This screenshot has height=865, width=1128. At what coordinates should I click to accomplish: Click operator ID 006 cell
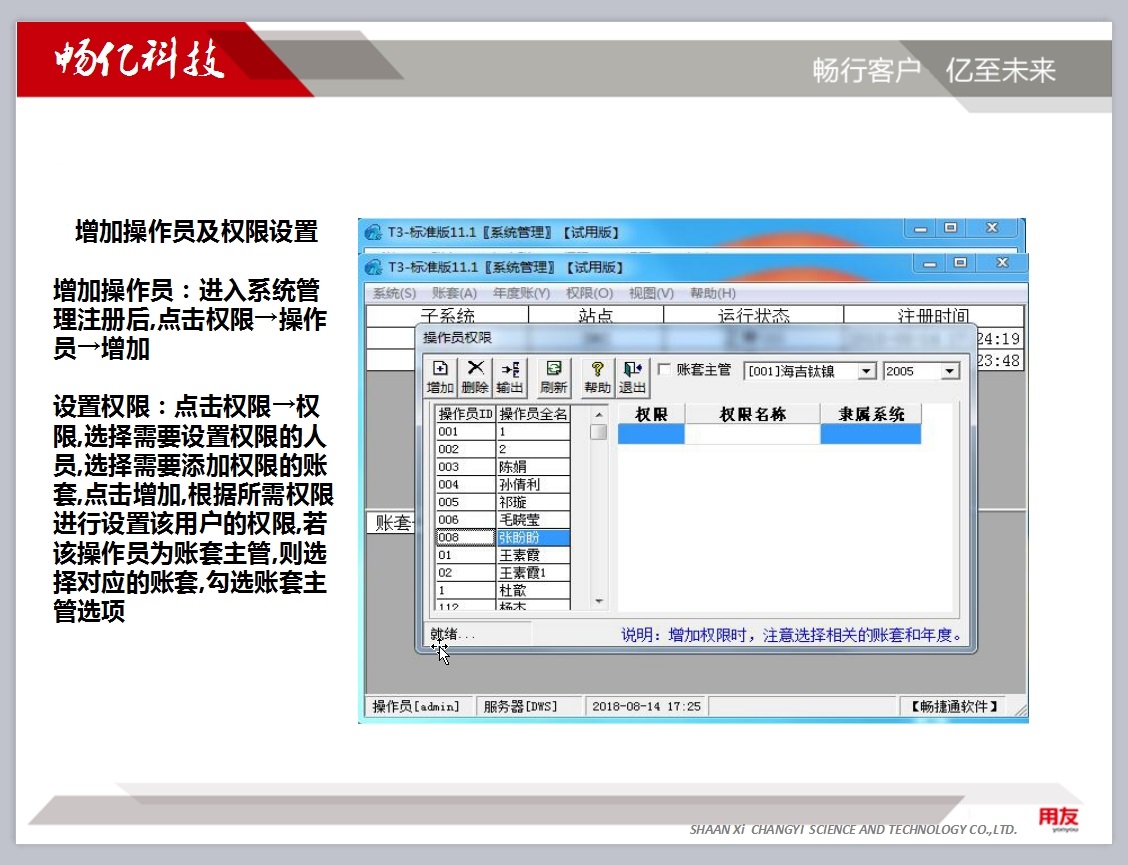click(x=465, y=520)
